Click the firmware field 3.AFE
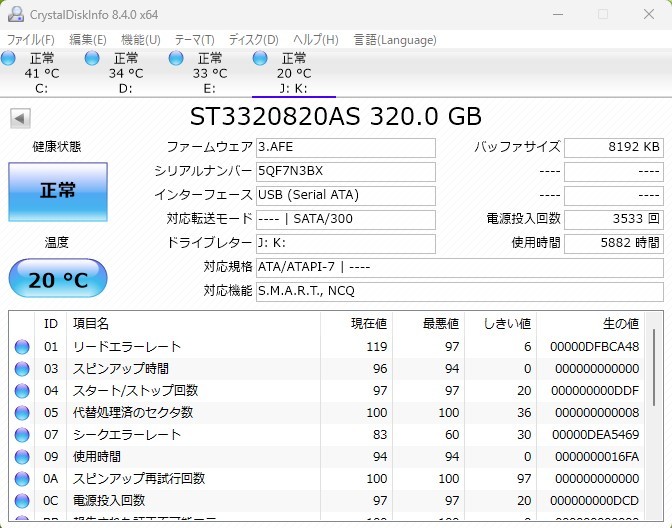 pyautogui.click(x=346, y=148)
